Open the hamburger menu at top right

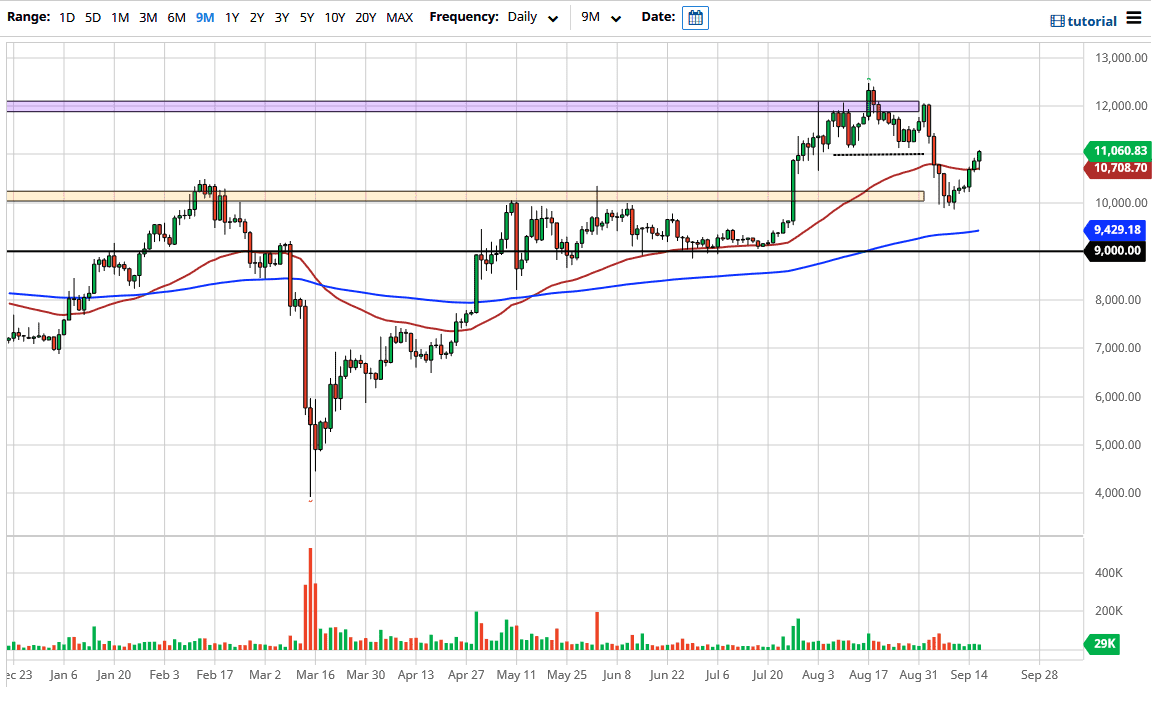[x=1135, y=17]
